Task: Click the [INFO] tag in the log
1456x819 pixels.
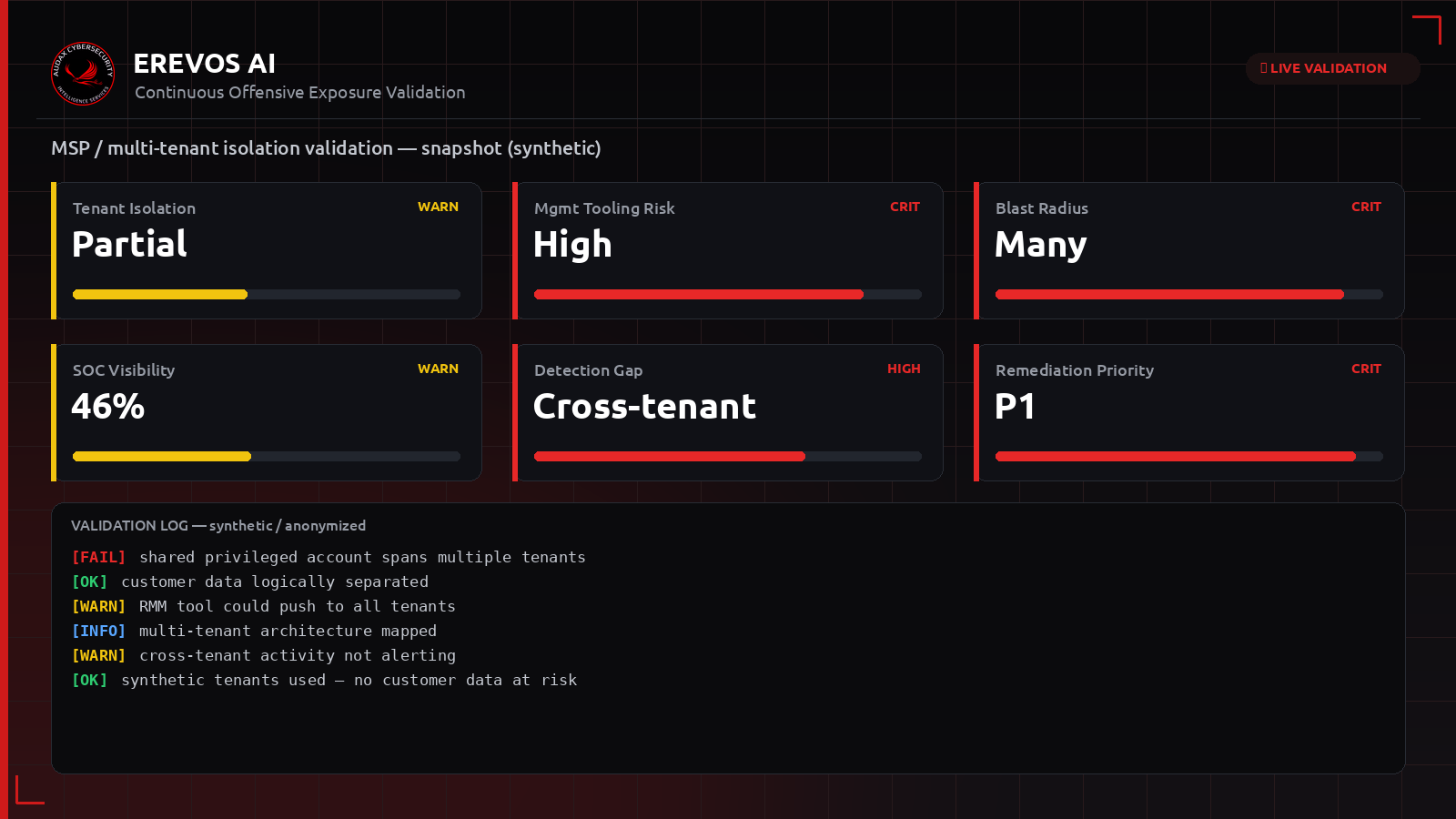Action: (x=98, y=631)
